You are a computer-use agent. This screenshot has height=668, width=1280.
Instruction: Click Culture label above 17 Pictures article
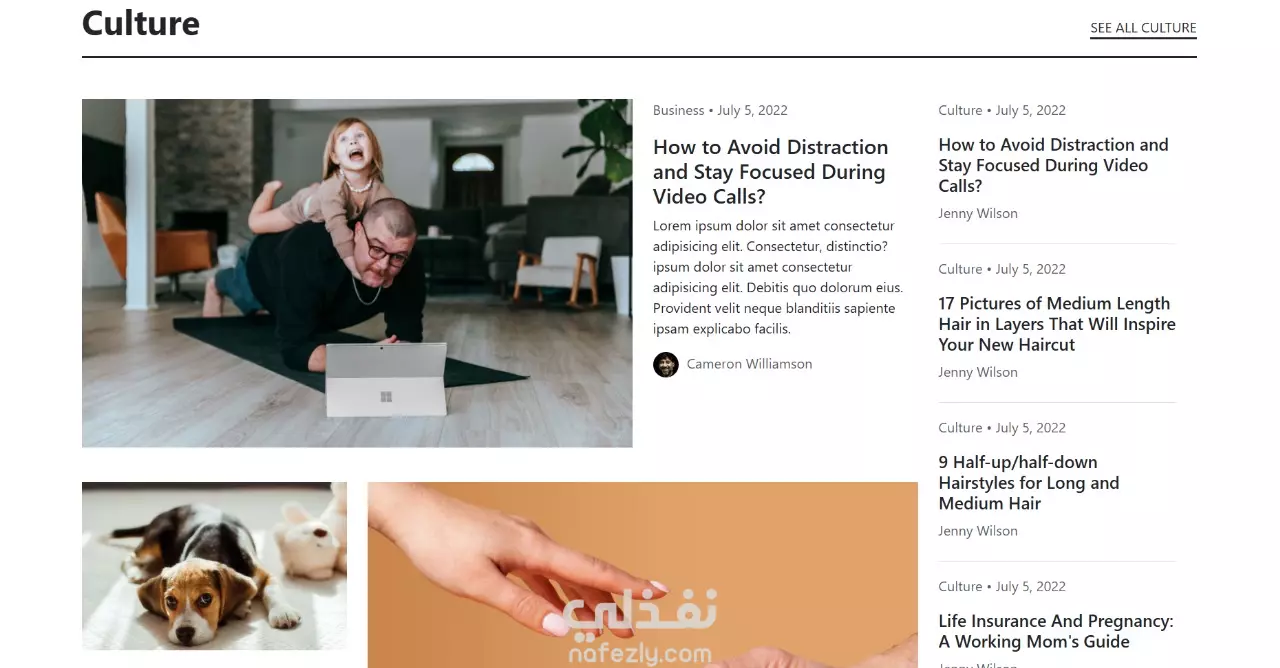click(960, 269)
